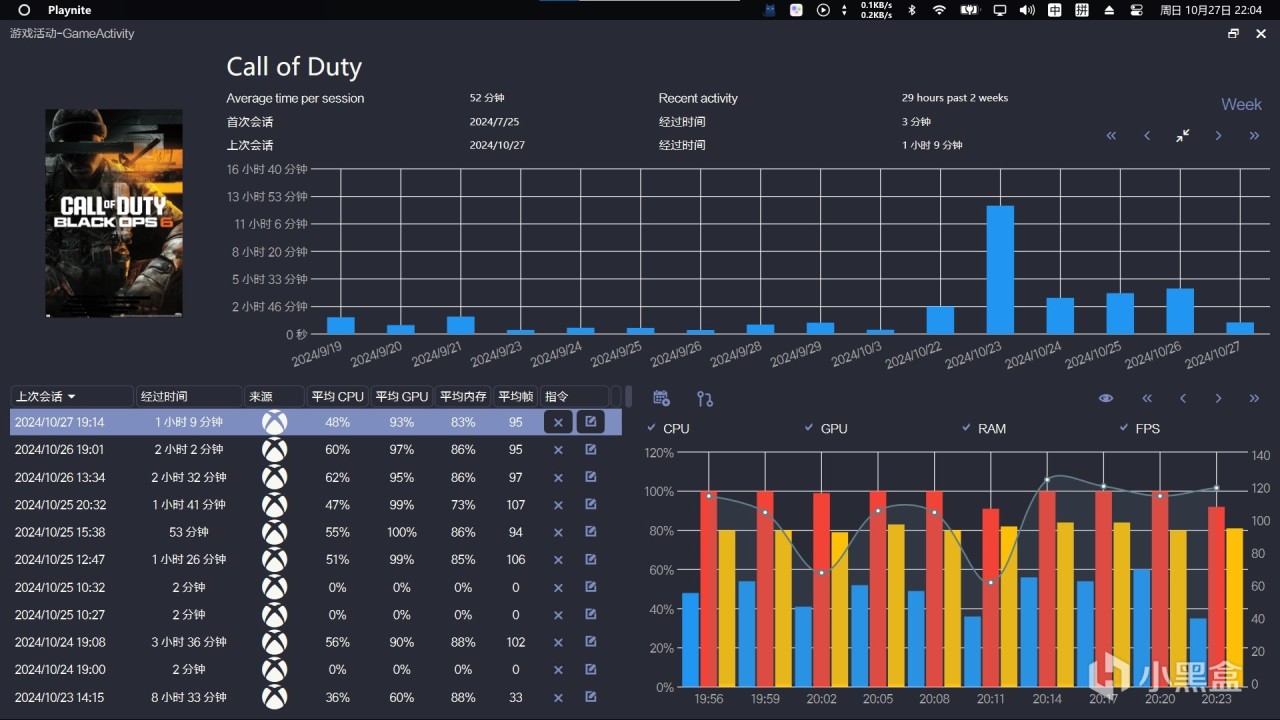
Task: Click the collapse/zoom-reset chart button
Action: (1183, 135)
